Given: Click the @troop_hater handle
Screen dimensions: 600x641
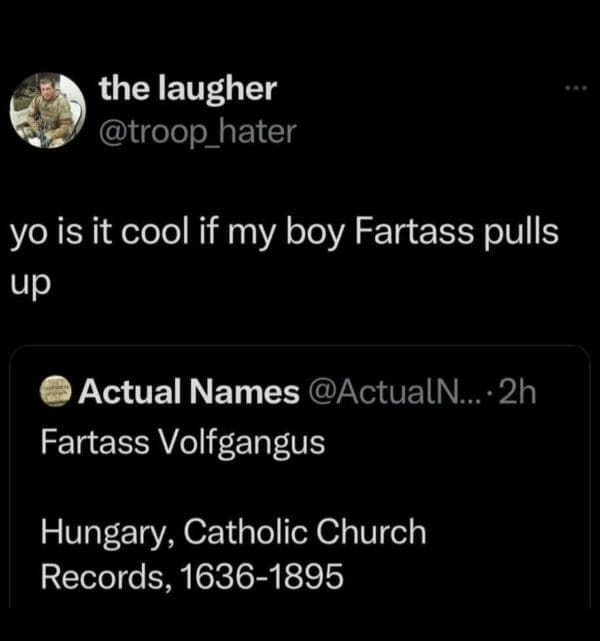Looking at the screenshot, I should point(196,130).
